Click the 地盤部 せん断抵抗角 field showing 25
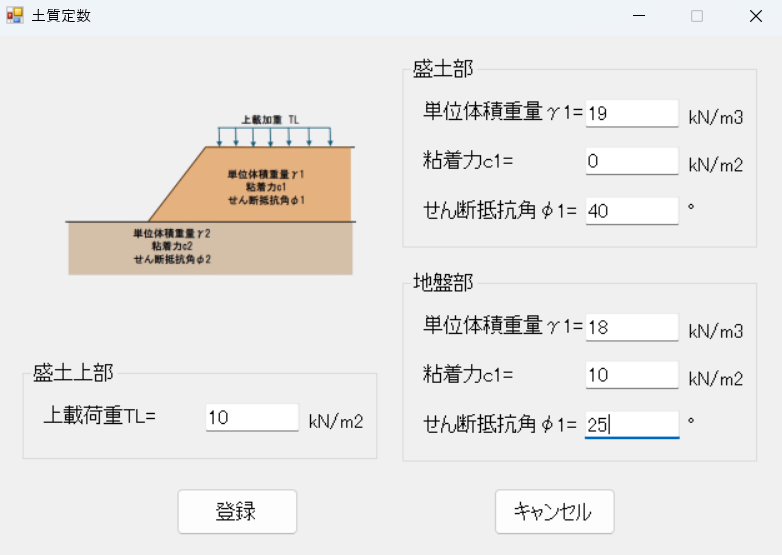 [632, 424]
